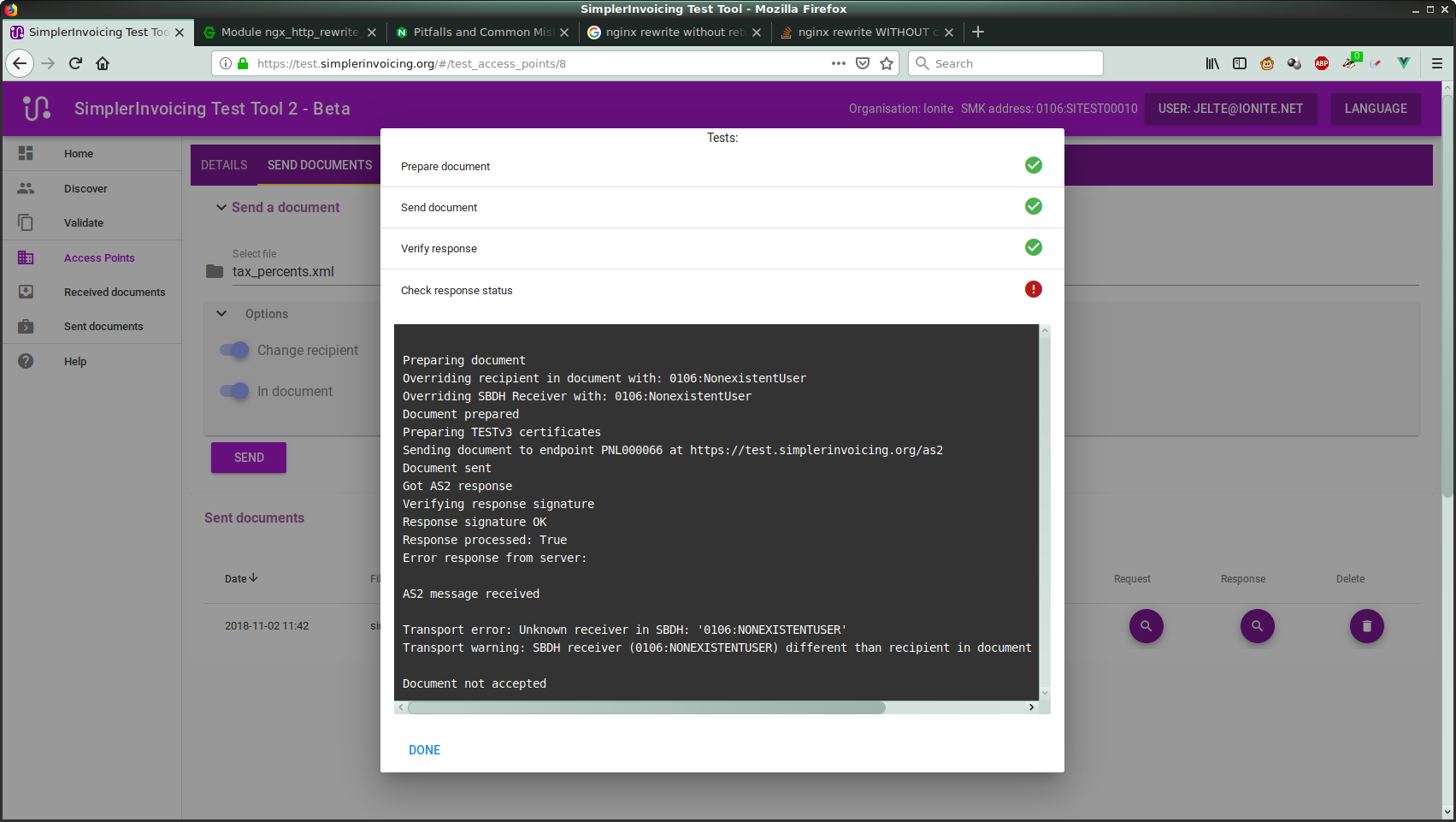Screen dimensions: 1456x822
Task: Switch to the SEND DOCUMENTS tab
Action: pyautogui.click(x=320, y=165)
